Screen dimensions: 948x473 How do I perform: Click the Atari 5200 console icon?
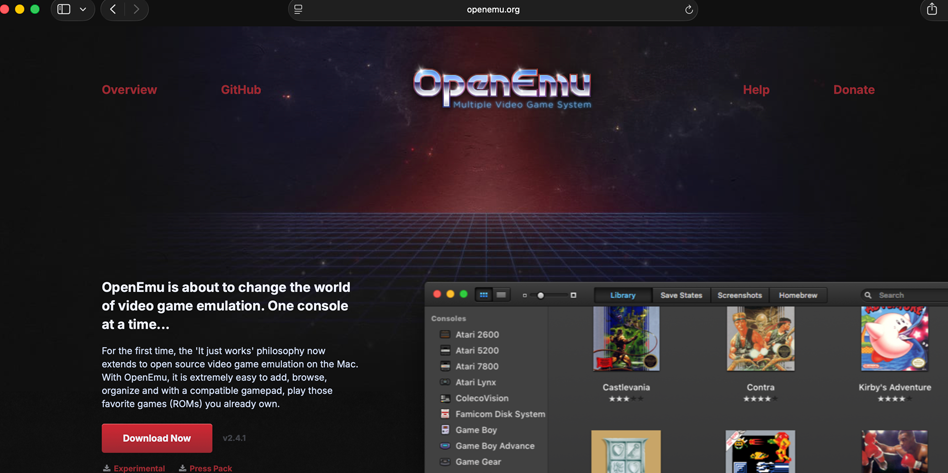point(445,350)
